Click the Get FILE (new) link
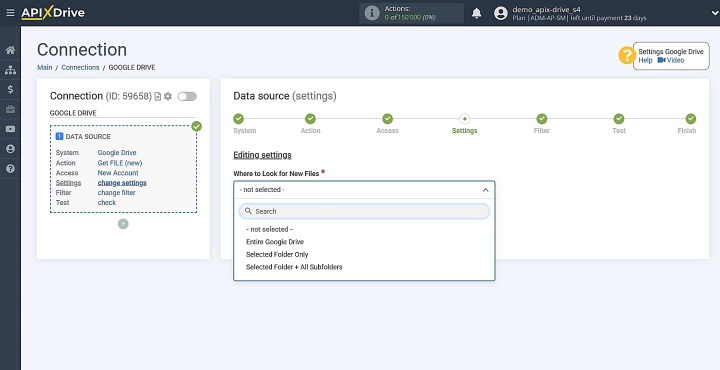This screenshot has height=370, width=720. [120, 163]
